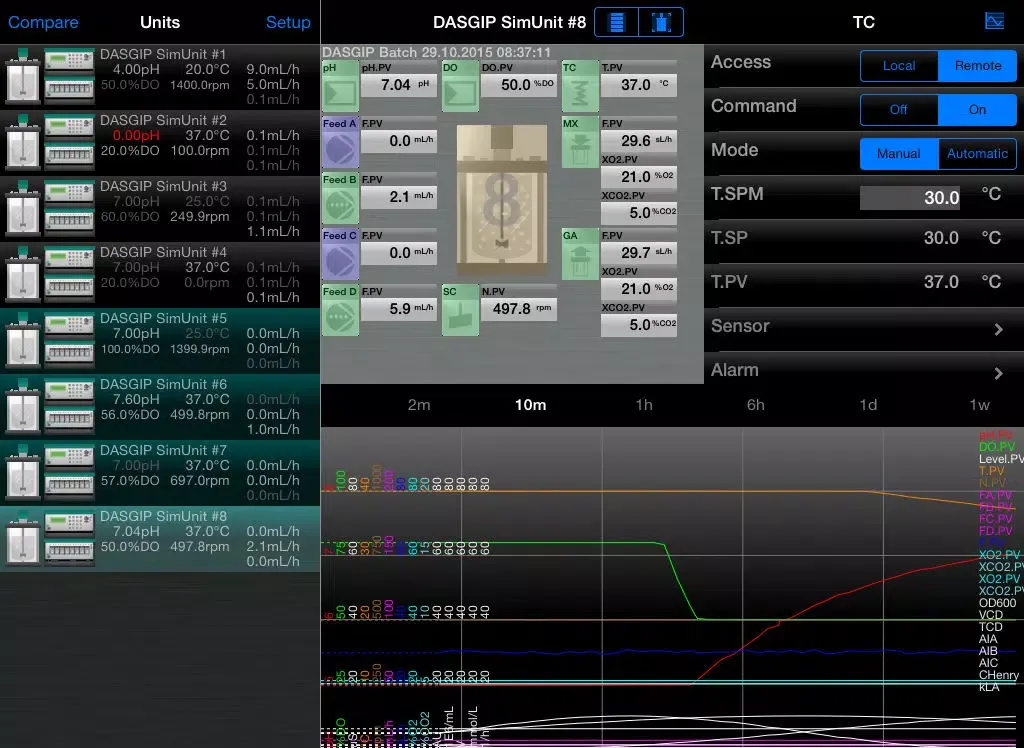Image resolution: width=1024 pixels, height=748 pixels.
Task: Turn Command On
Action: coord(977,110)
